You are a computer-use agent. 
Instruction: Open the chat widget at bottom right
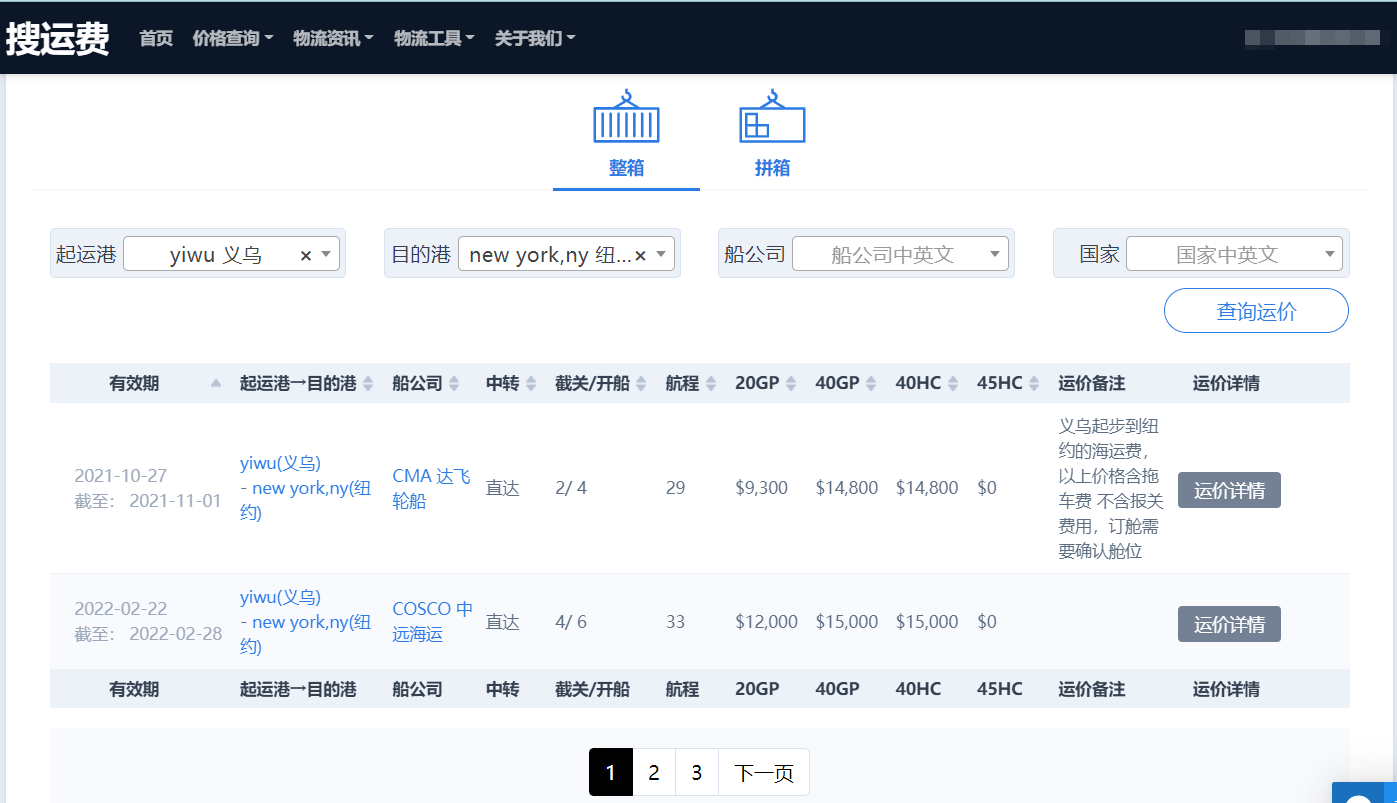click(x=1364, y=793)
